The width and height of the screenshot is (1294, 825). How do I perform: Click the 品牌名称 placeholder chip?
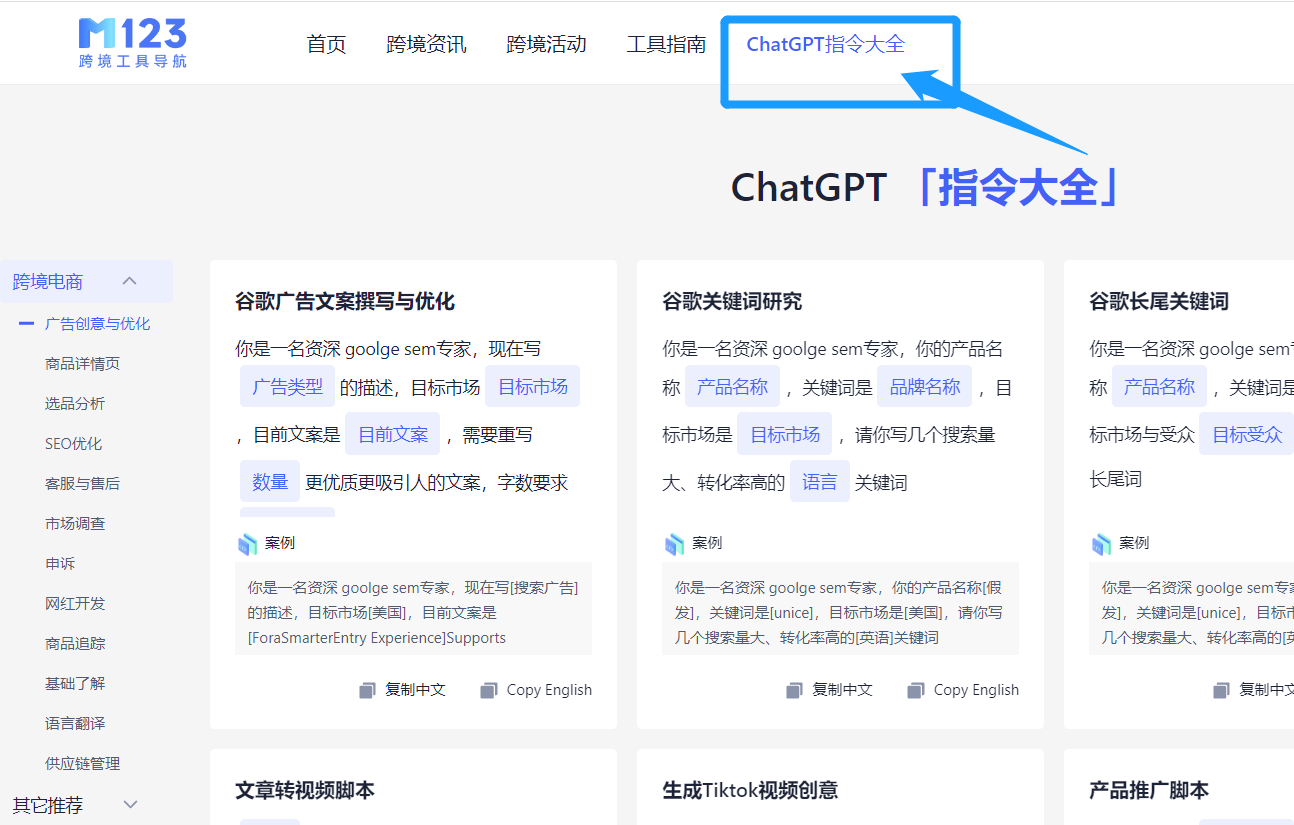click(x=924, y=386)
